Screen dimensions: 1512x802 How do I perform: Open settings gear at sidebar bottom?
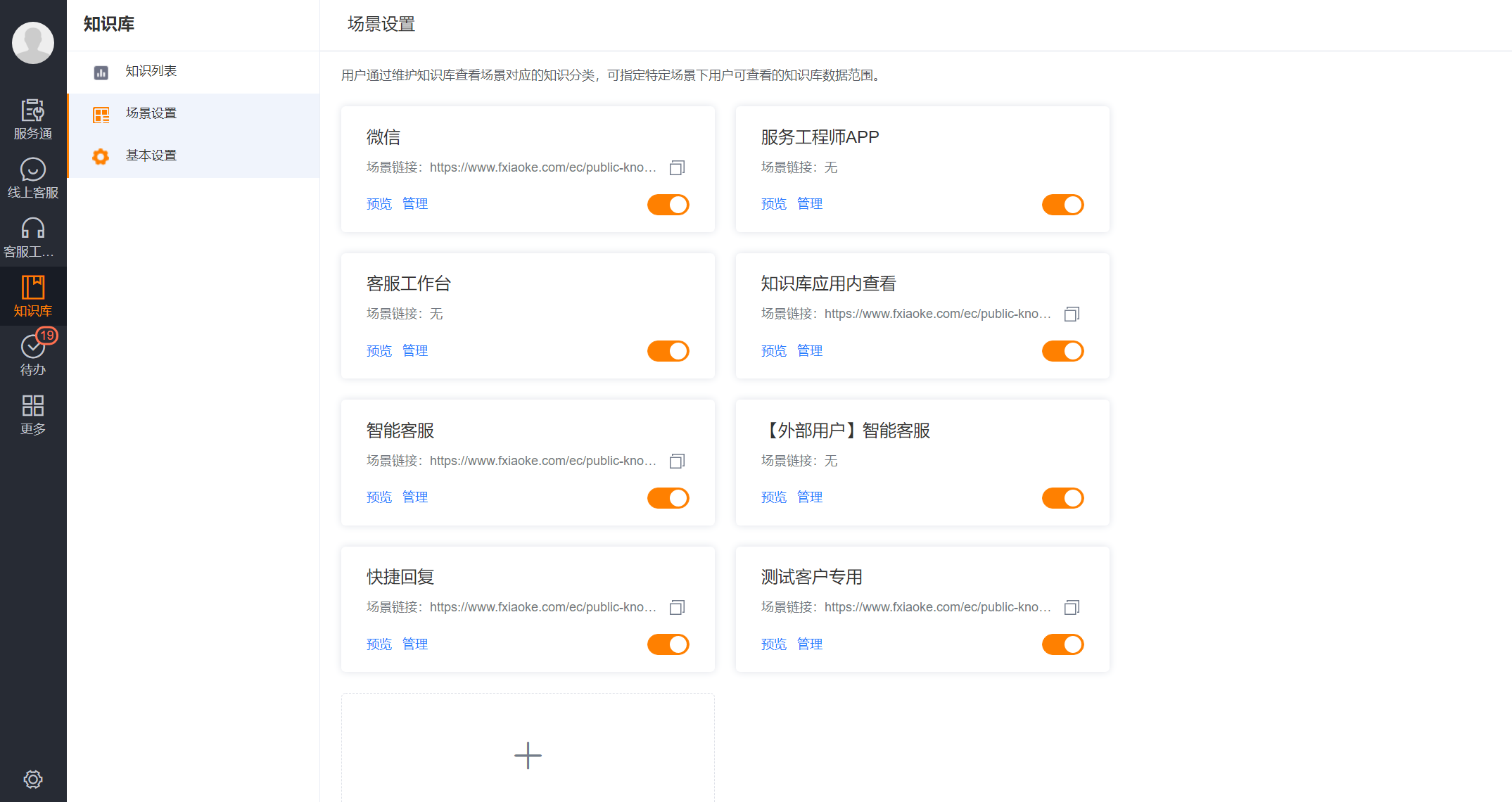point(33,779)
